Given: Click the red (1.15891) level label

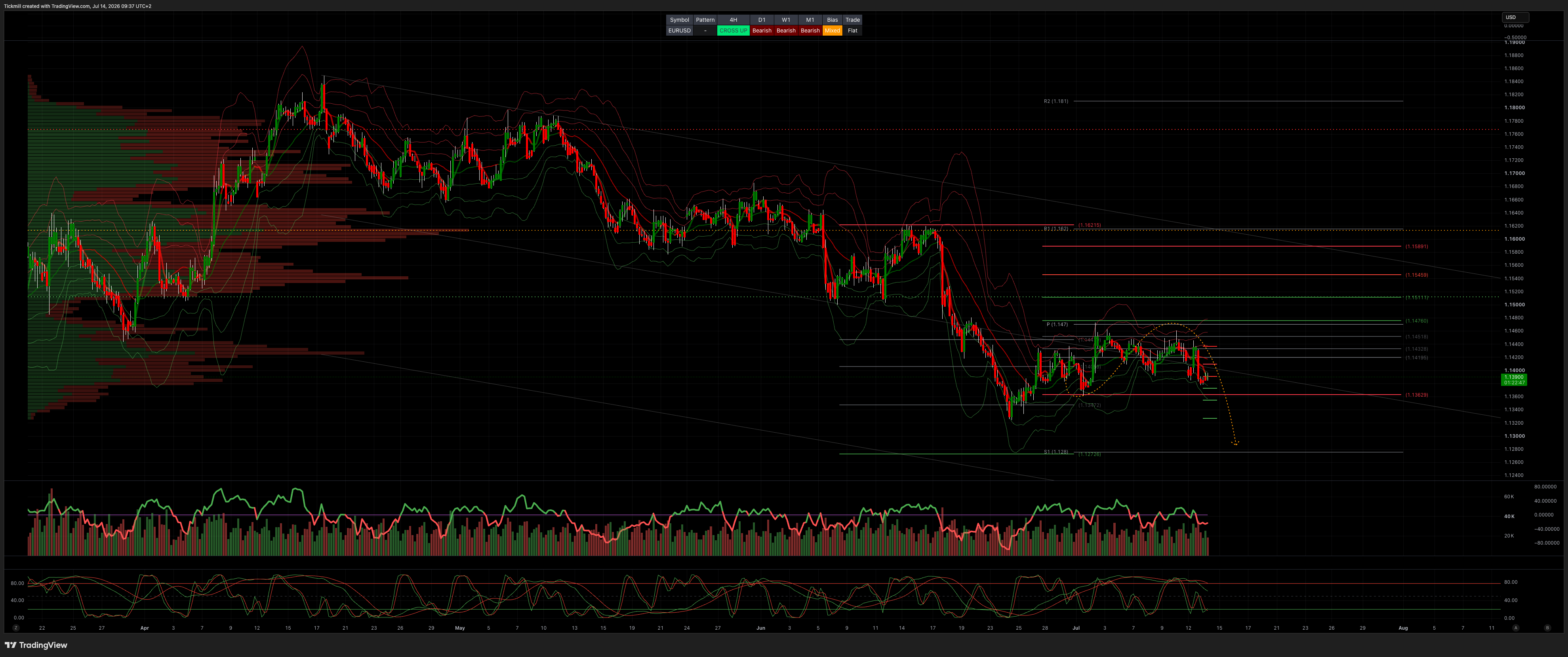Looking at the screenshot, I should [x=1416, y=246].
